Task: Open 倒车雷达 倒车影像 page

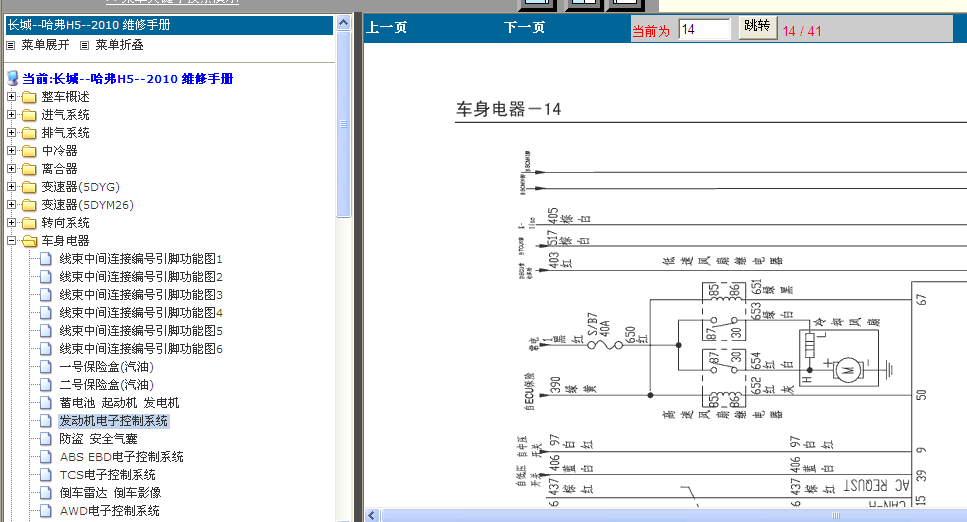Action: (110, 493)
